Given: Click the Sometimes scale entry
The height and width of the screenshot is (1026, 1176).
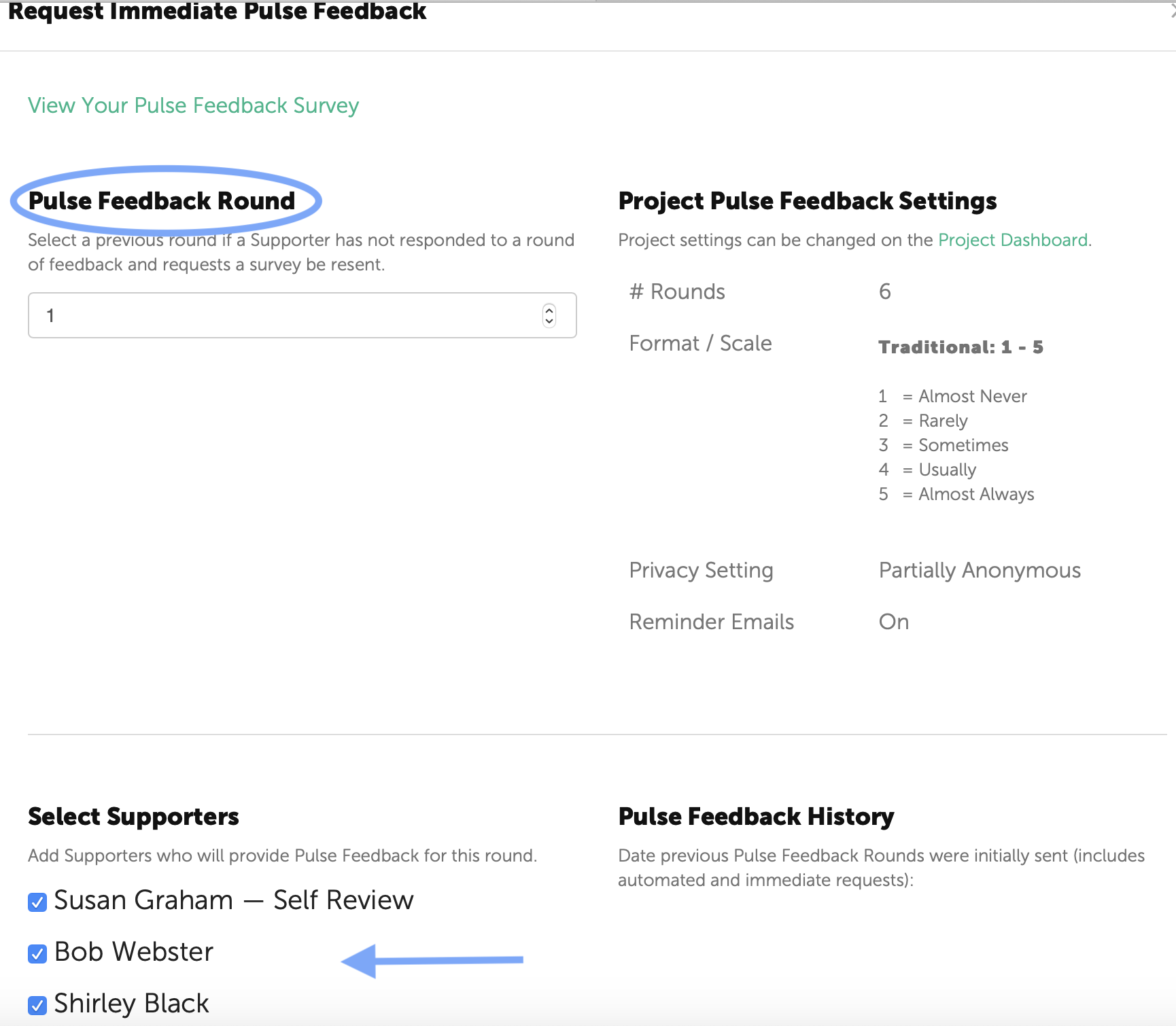Looking at the screenshot, I should click(x=963, y=446).
